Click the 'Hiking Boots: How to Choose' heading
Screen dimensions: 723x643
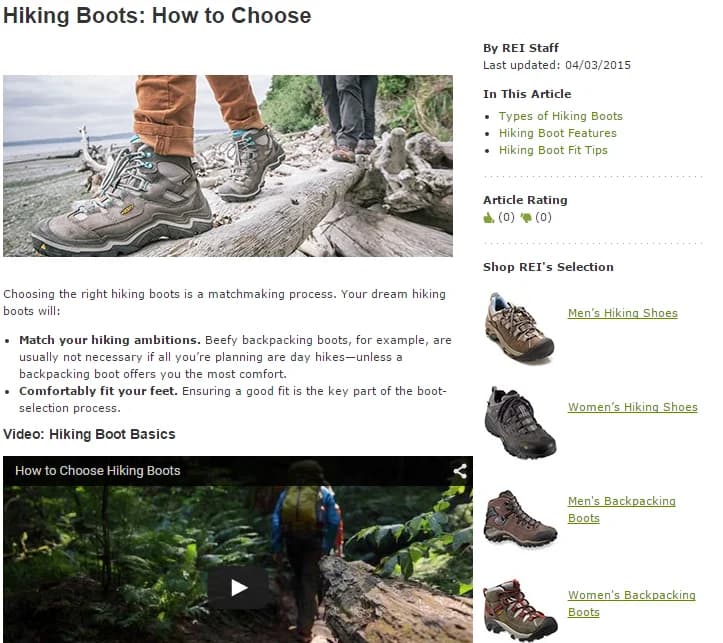click(157, 16)
